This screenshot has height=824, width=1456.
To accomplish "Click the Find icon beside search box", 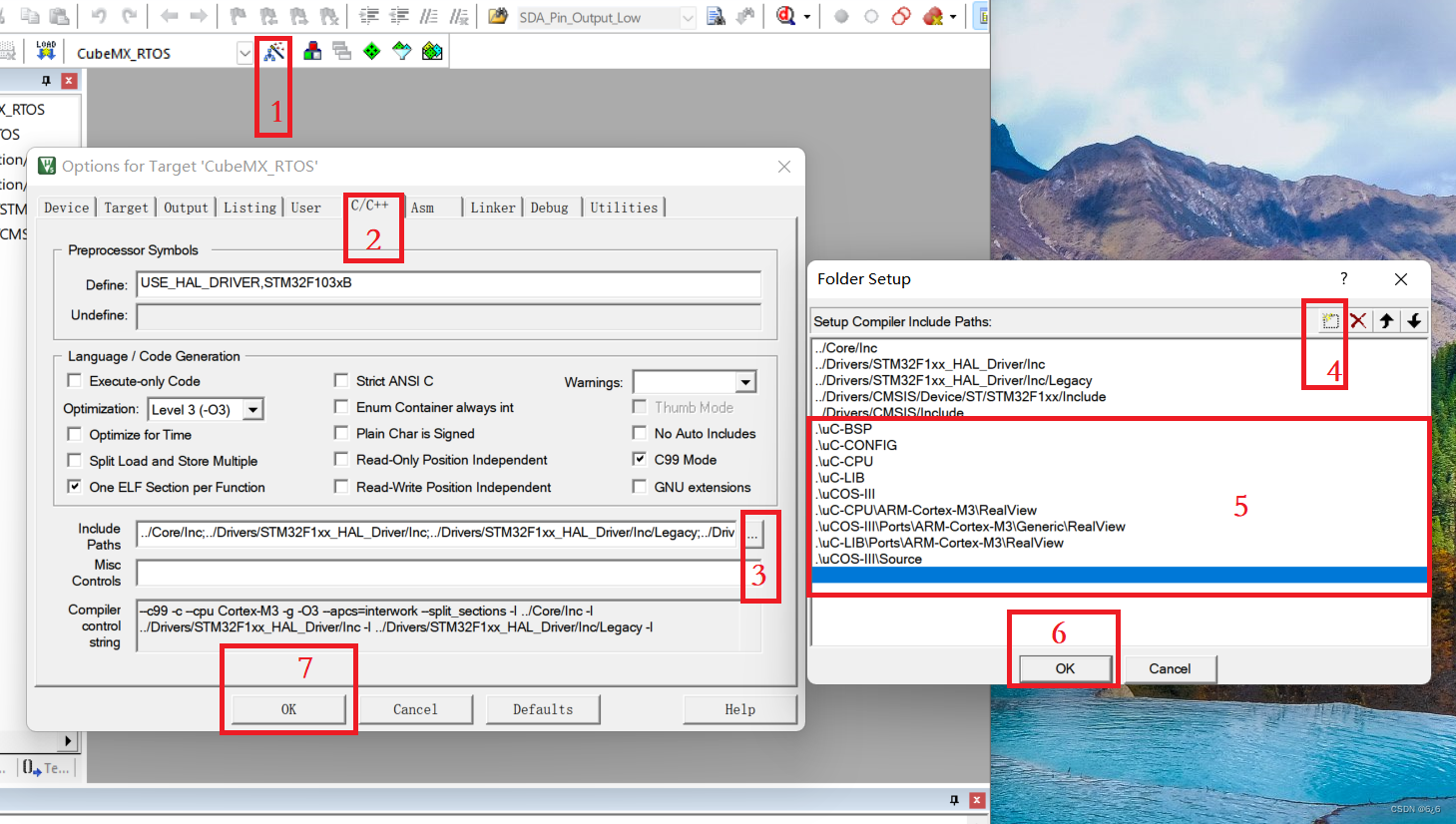I will point(716,16).
